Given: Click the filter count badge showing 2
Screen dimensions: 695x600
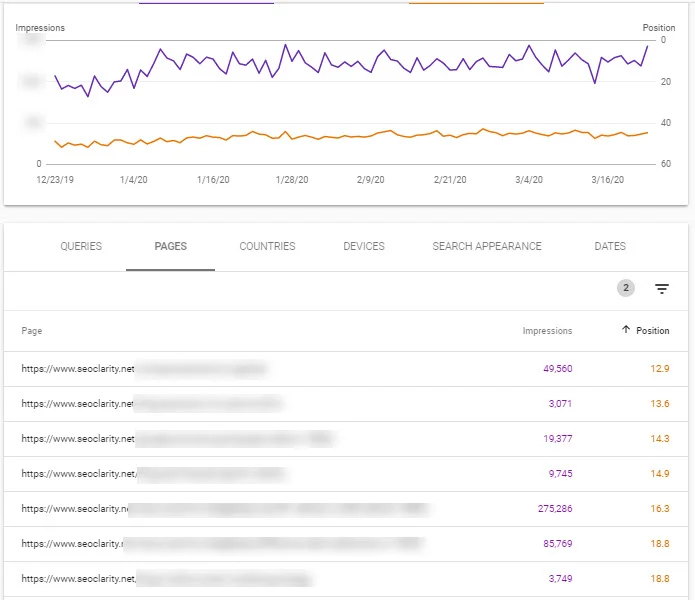Looking at the screenshot, I should point(625,288).
